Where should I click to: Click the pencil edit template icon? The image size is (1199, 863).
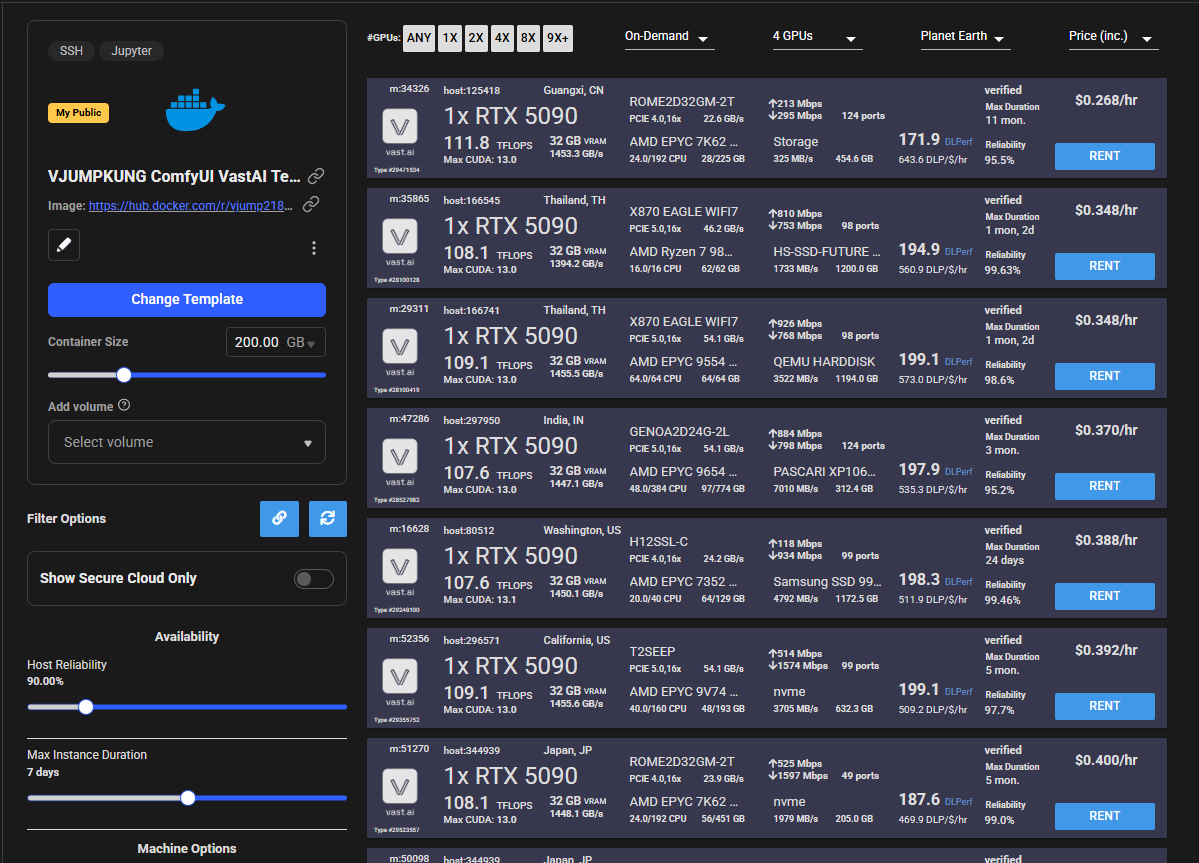pos(64,245)
